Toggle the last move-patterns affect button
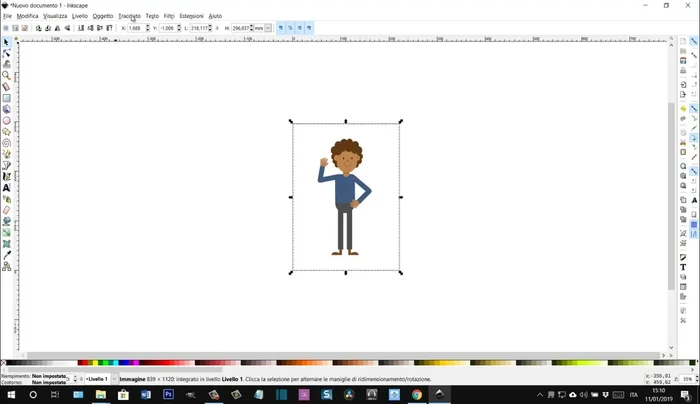Screen dimensions: 700x404 [x=310, y=28]
